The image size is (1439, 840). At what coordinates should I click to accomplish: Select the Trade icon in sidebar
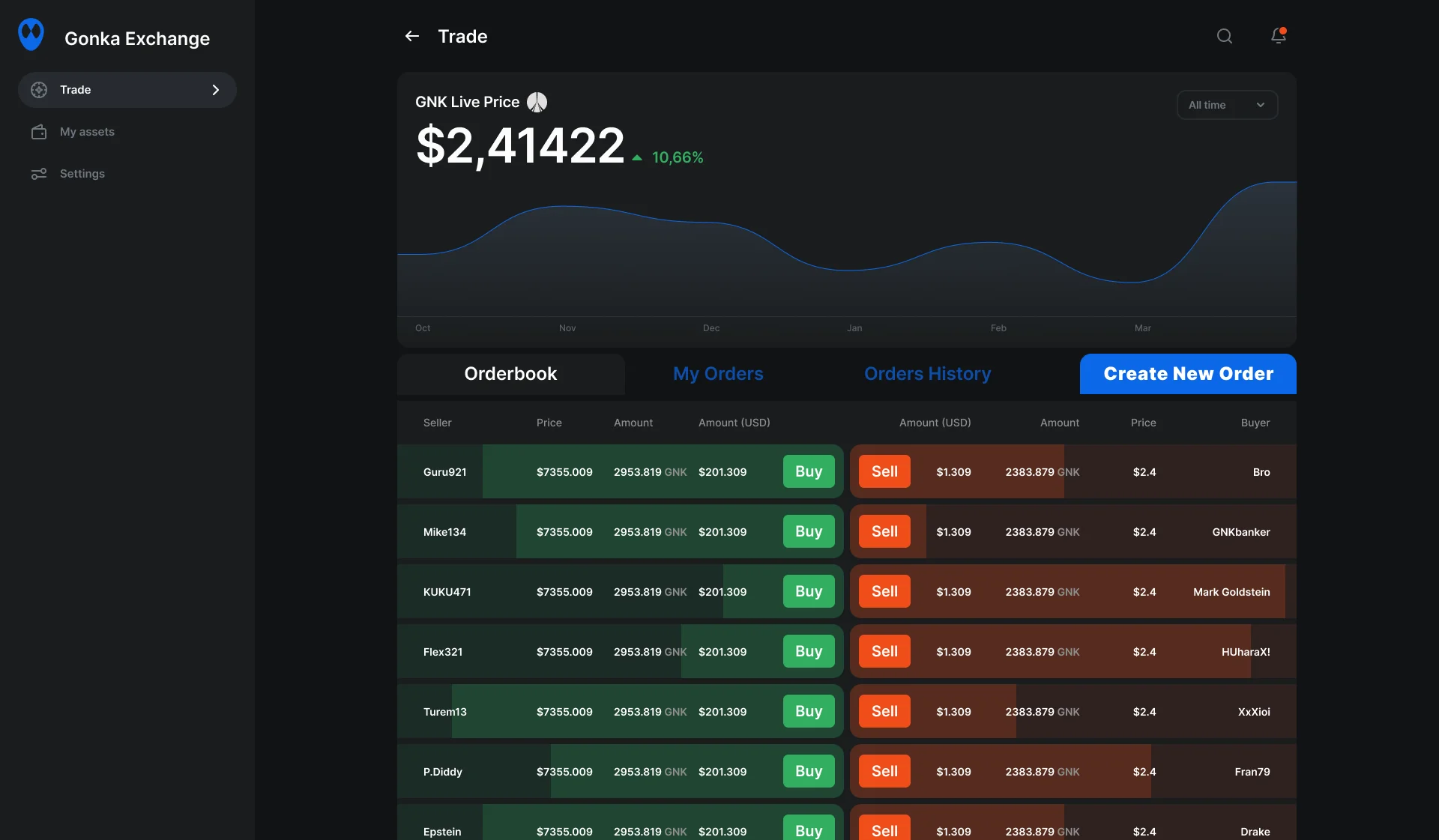(x=39, y=89)
